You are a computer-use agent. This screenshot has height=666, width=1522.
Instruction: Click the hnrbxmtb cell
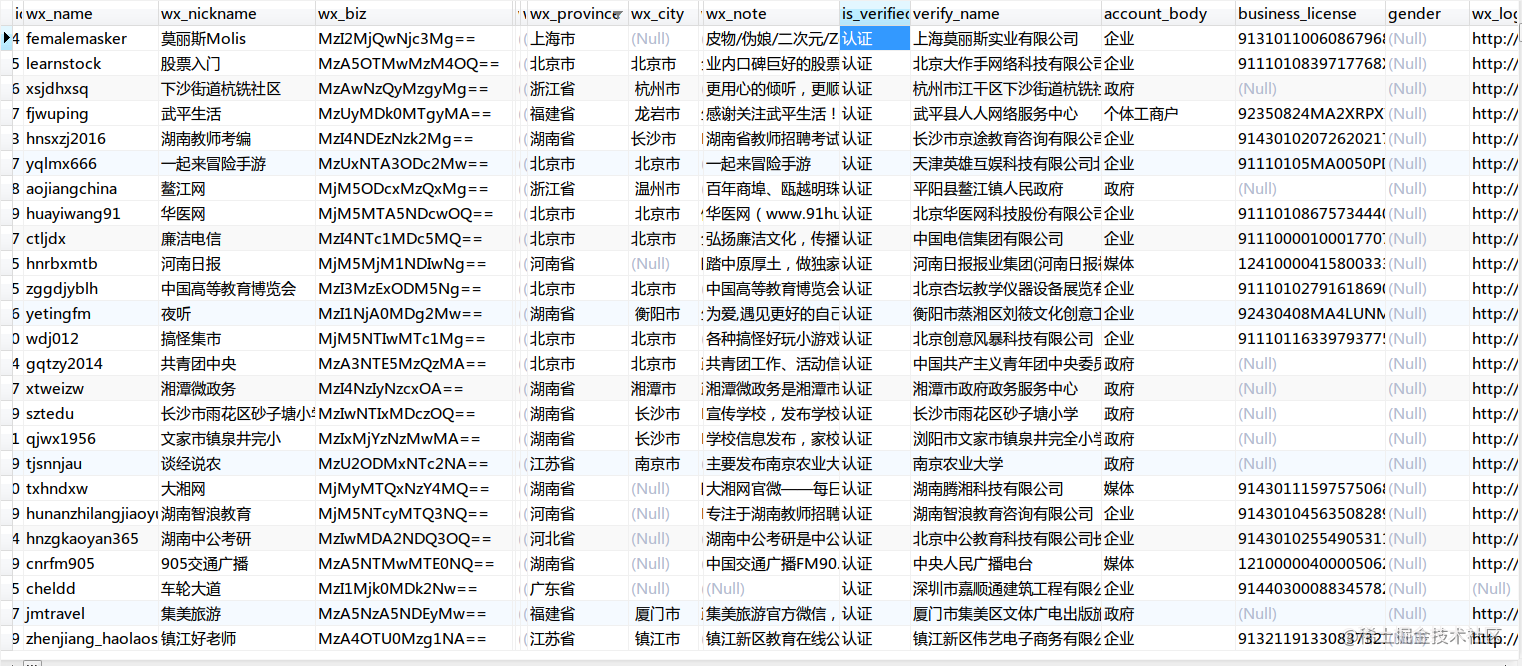click(x=90, y=264)
